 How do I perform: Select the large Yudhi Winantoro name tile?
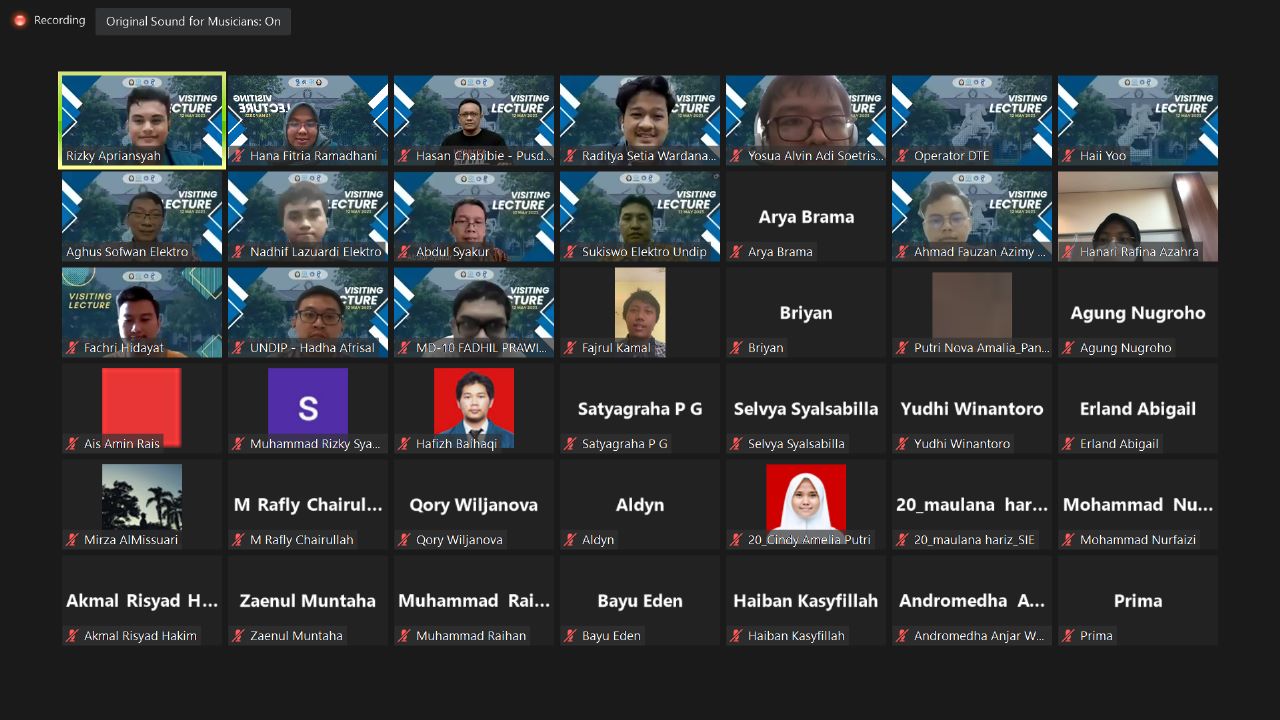pos(972,408)
